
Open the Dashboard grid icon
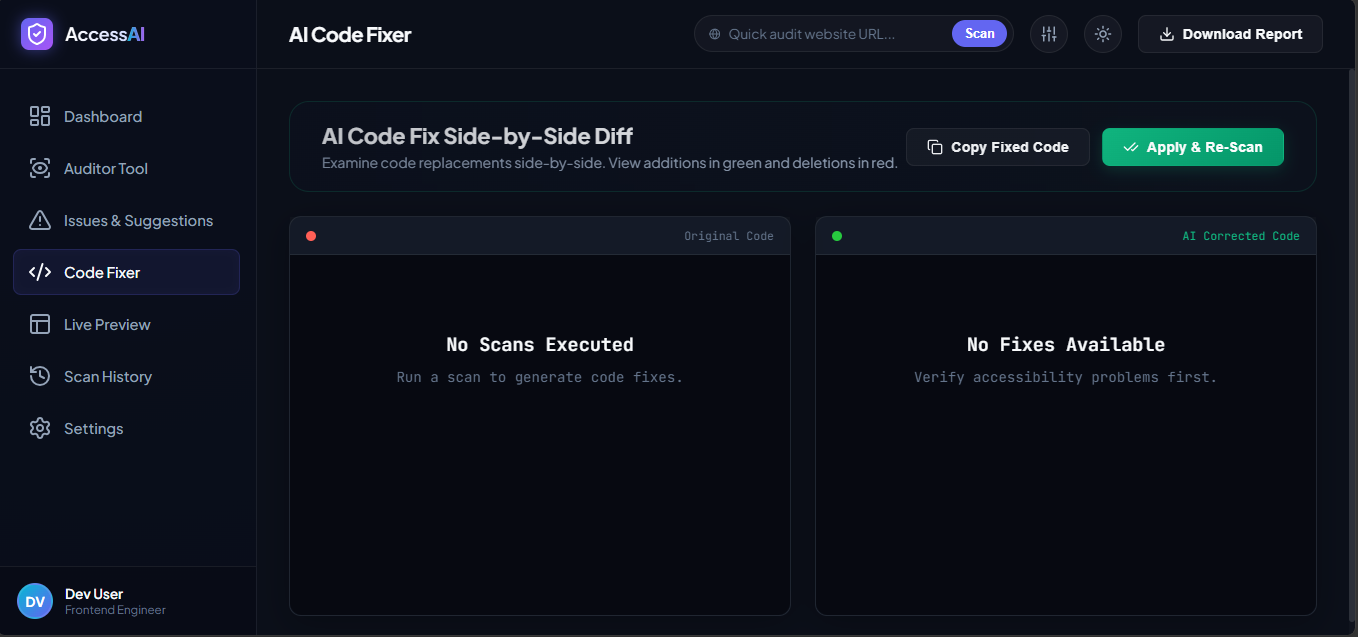[40, 116]
